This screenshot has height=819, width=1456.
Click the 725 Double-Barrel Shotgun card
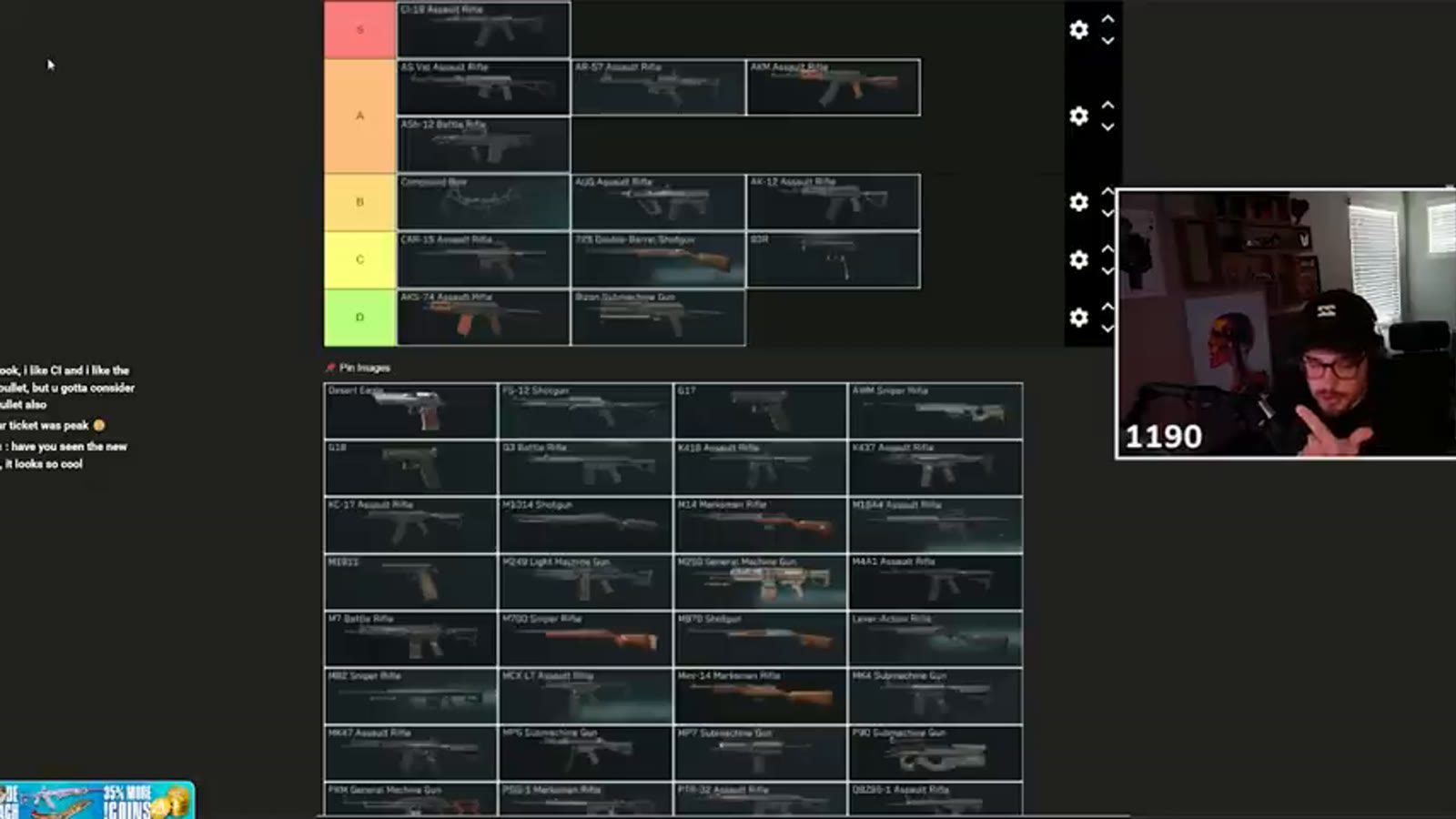click(658, 259)
